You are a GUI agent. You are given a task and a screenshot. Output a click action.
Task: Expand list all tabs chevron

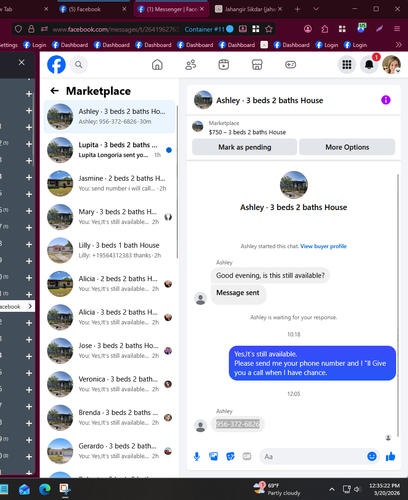click(316, 9)
